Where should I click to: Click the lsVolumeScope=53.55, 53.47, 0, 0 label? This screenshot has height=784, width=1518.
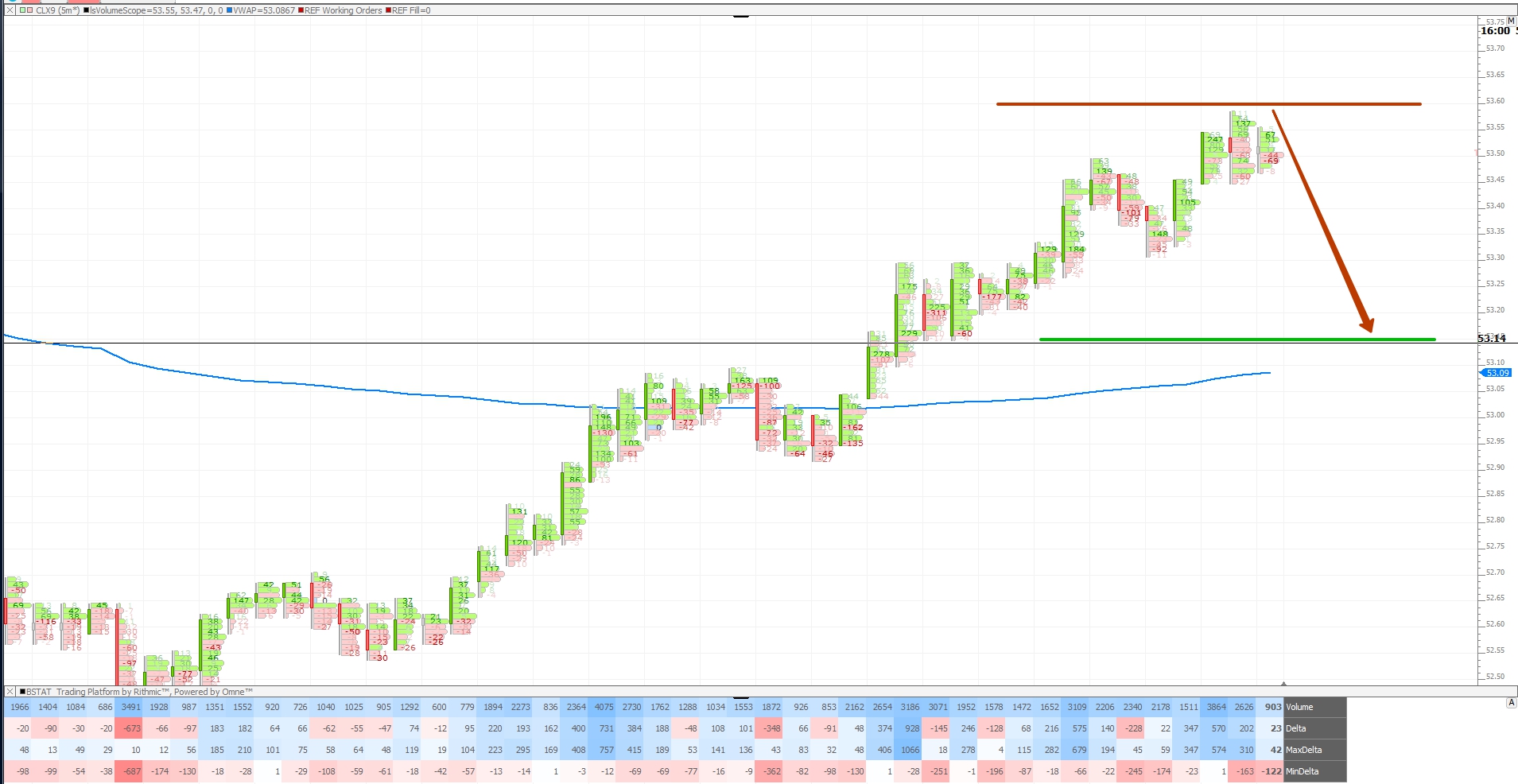pos(157,10)
